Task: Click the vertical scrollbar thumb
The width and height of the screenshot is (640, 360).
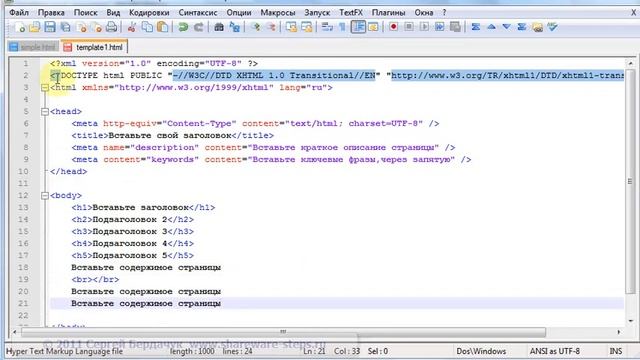Action: click(630, 181)
